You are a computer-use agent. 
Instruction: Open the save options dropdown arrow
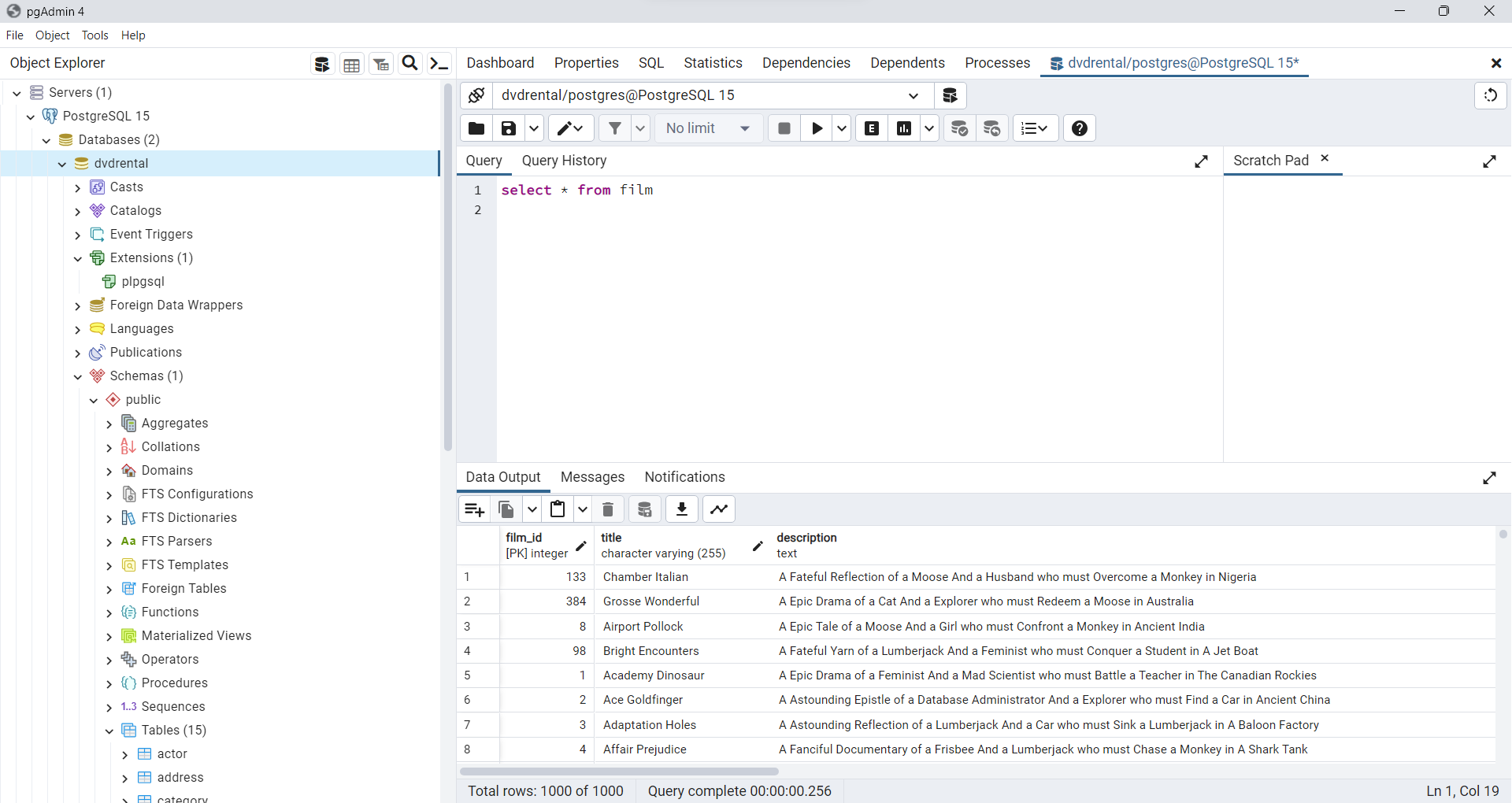tap(534, 128)
